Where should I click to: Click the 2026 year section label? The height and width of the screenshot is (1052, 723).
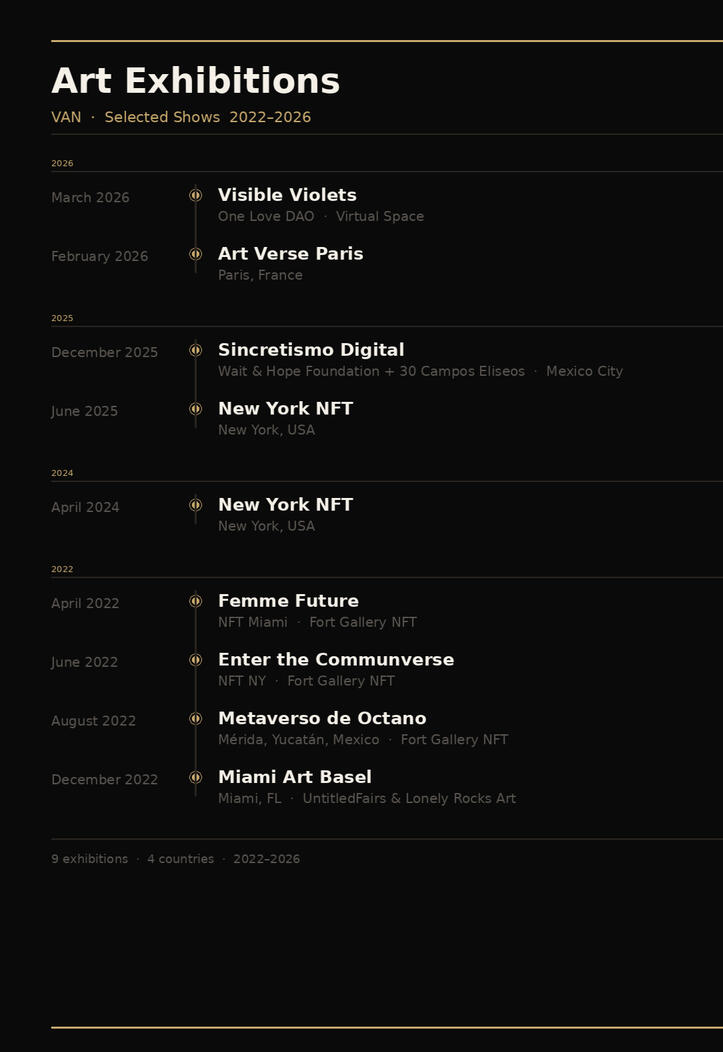pyautogui.click(x=62, y=164)
